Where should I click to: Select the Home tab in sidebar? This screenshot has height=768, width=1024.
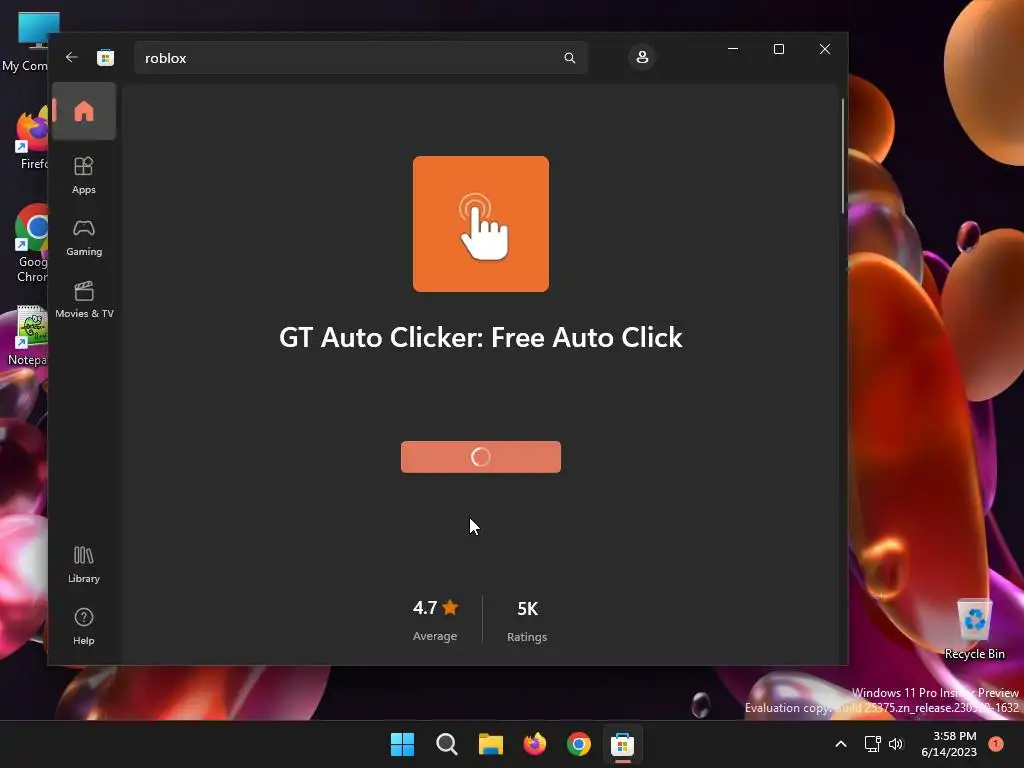pyautogui.click(x=84, y=111)
